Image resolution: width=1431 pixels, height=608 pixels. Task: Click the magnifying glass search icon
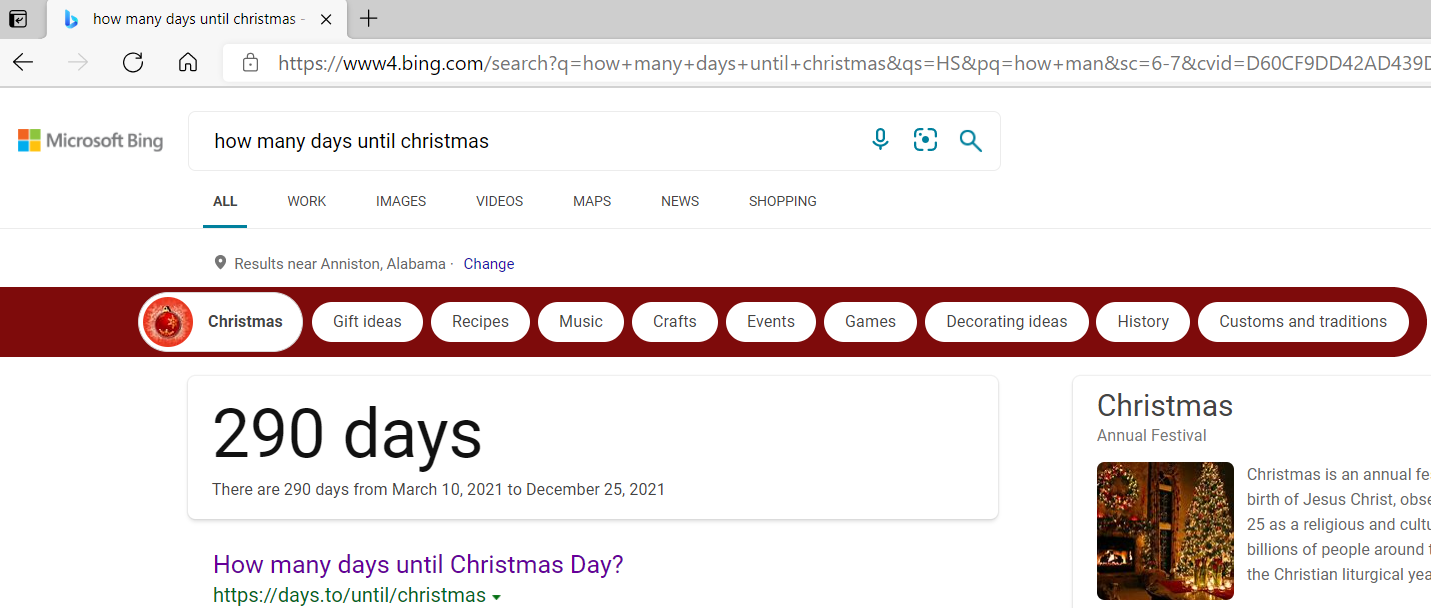tap(970, 141)
